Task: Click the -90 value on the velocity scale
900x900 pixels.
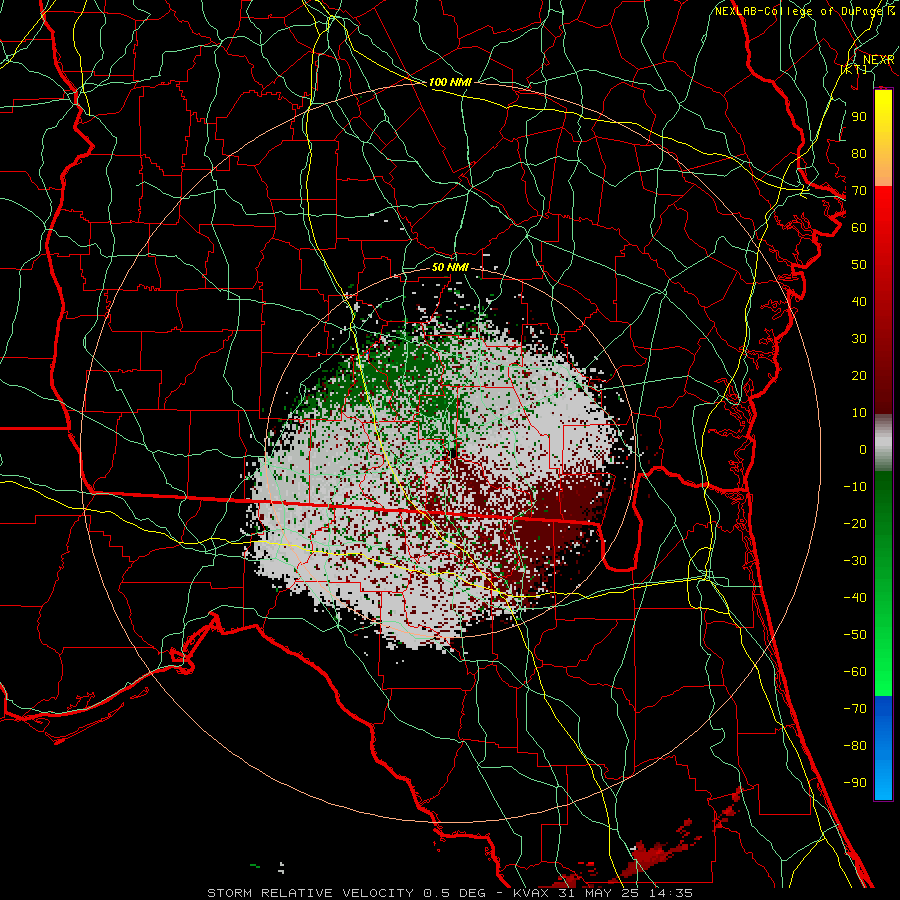Action: (x=855, y=783)
